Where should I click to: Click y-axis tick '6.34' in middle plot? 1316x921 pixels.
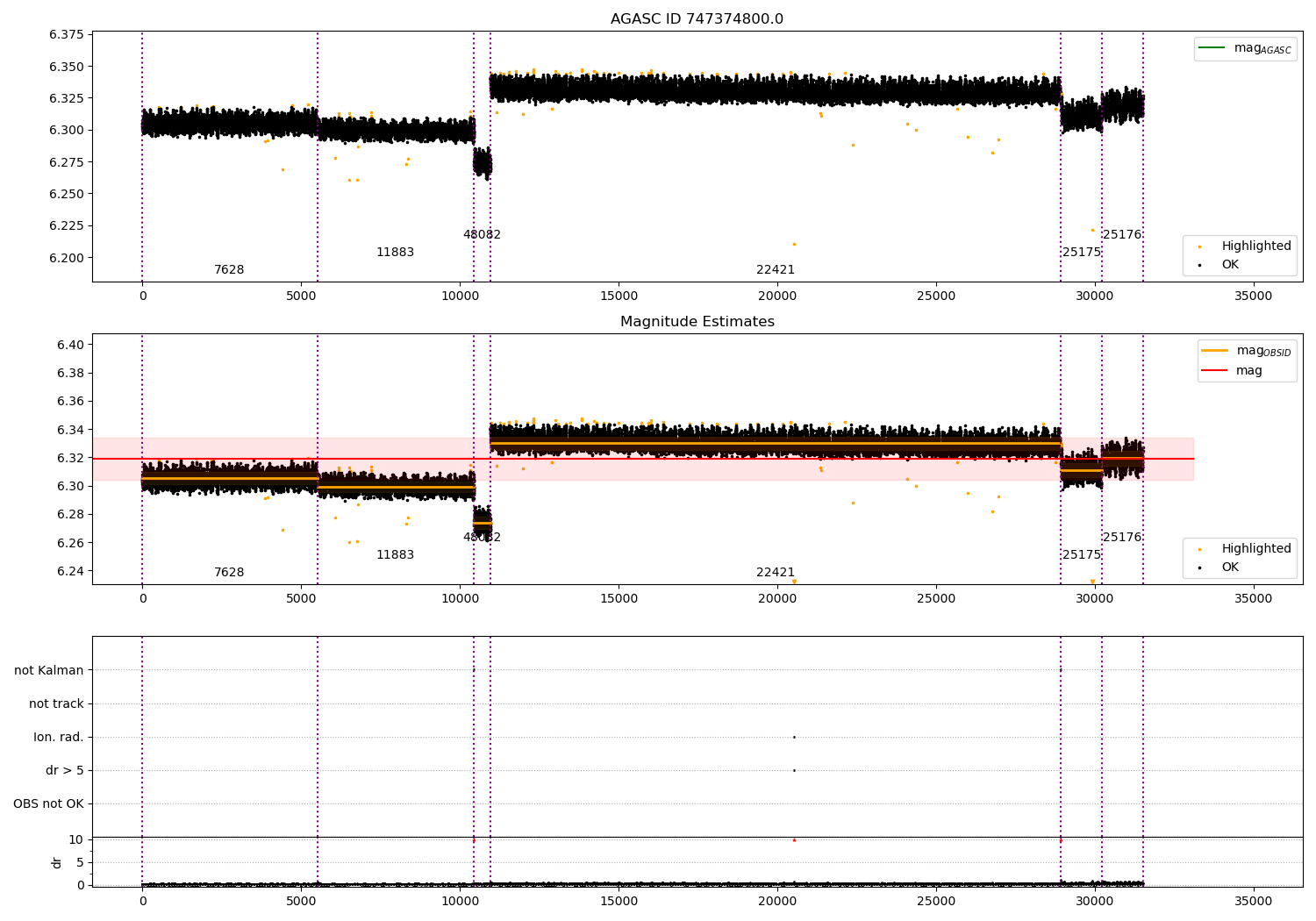point(70,430)
